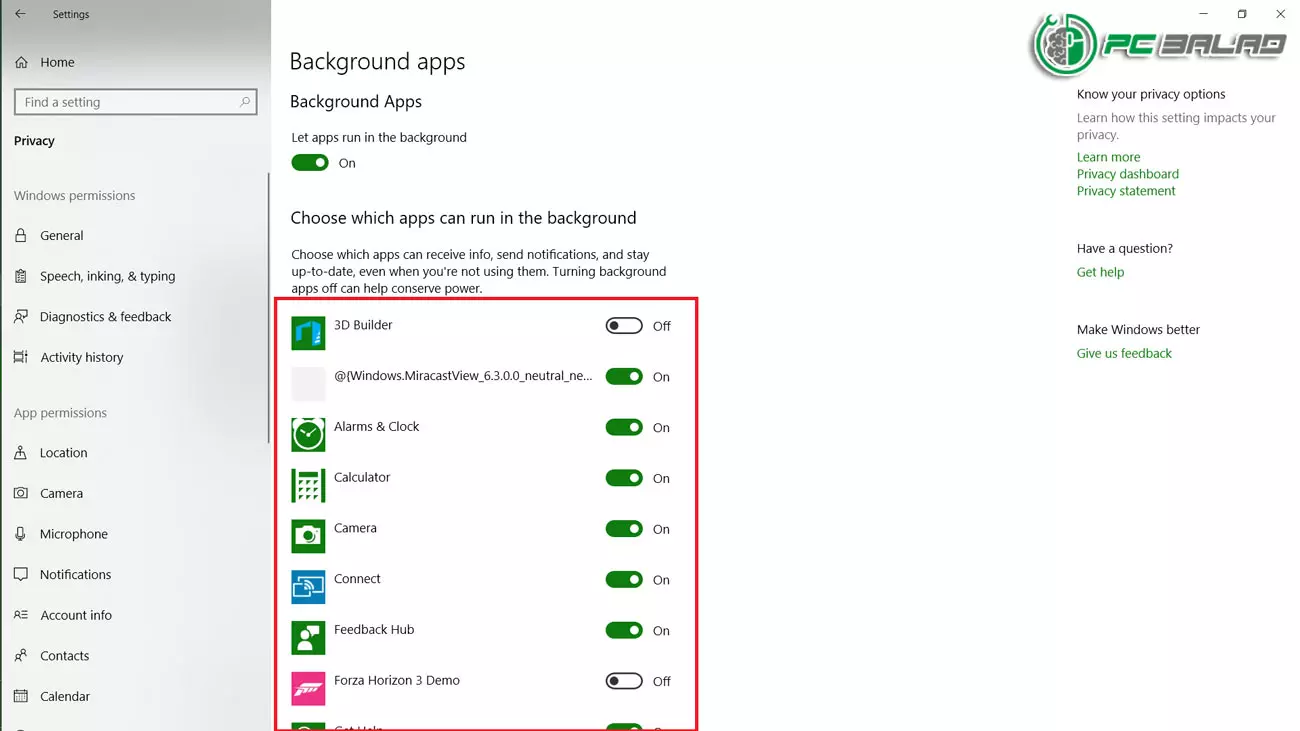
Task: Click the Learn more link
Action: tap(1108, 157)
